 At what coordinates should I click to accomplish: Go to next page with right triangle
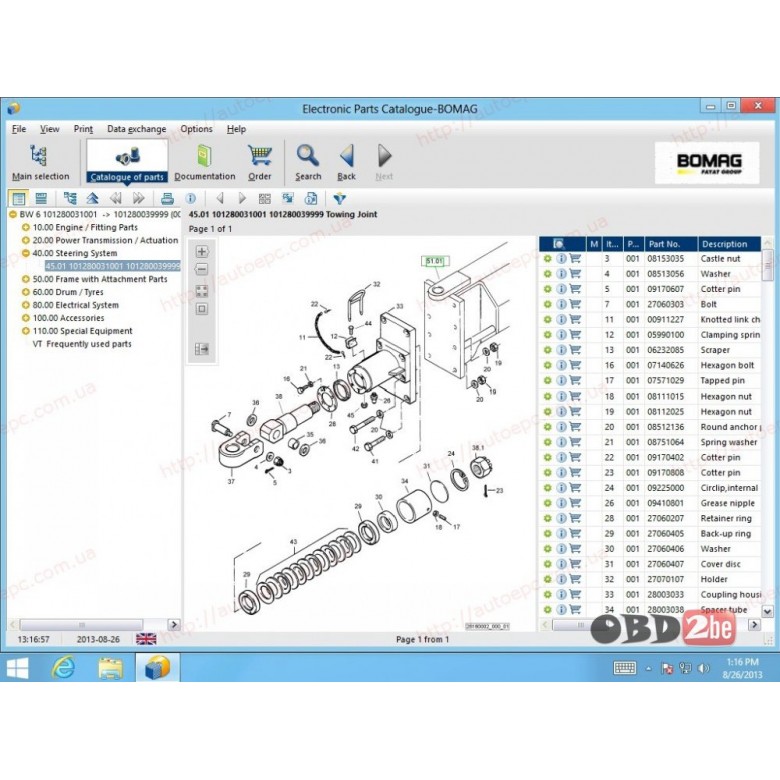[242, 199]
